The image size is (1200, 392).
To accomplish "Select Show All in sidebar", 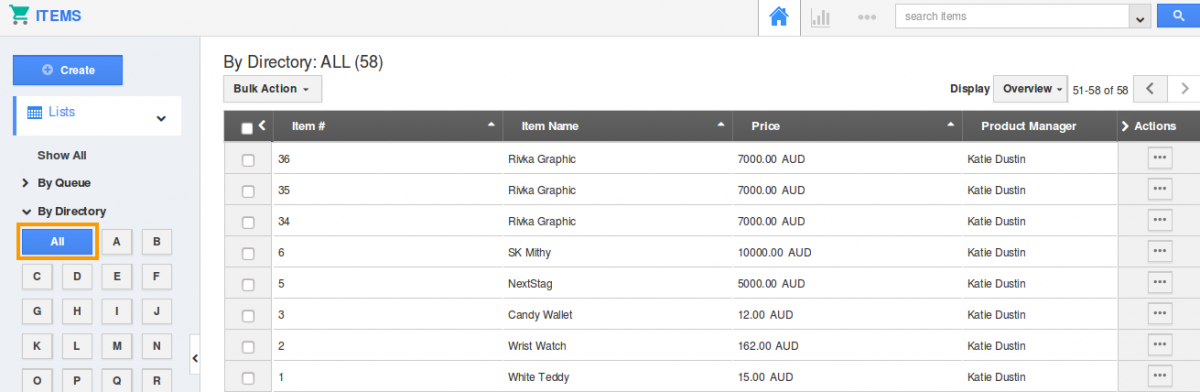I will point(62,155).
